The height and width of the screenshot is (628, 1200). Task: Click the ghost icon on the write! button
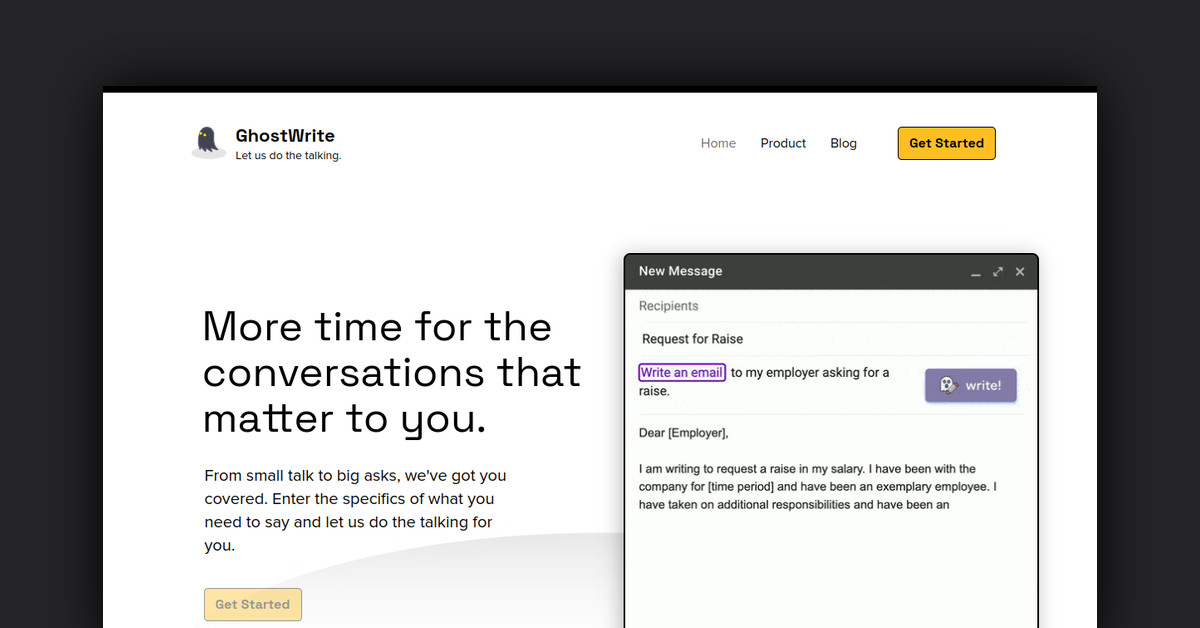tap(949, 386)
